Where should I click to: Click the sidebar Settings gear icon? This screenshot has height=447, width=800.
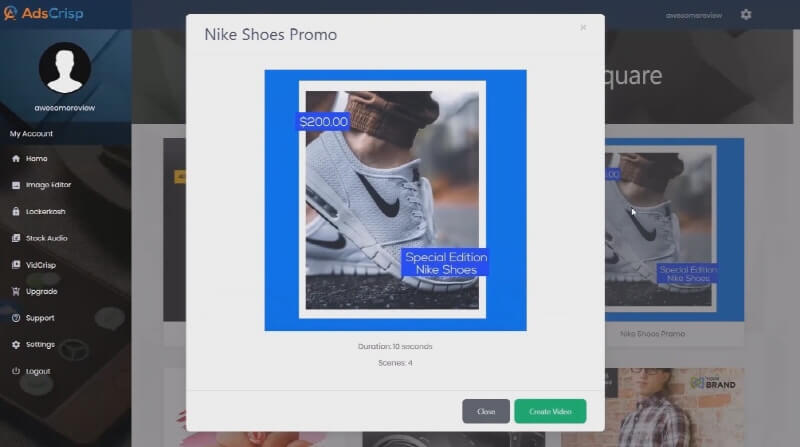coord(16,344)
